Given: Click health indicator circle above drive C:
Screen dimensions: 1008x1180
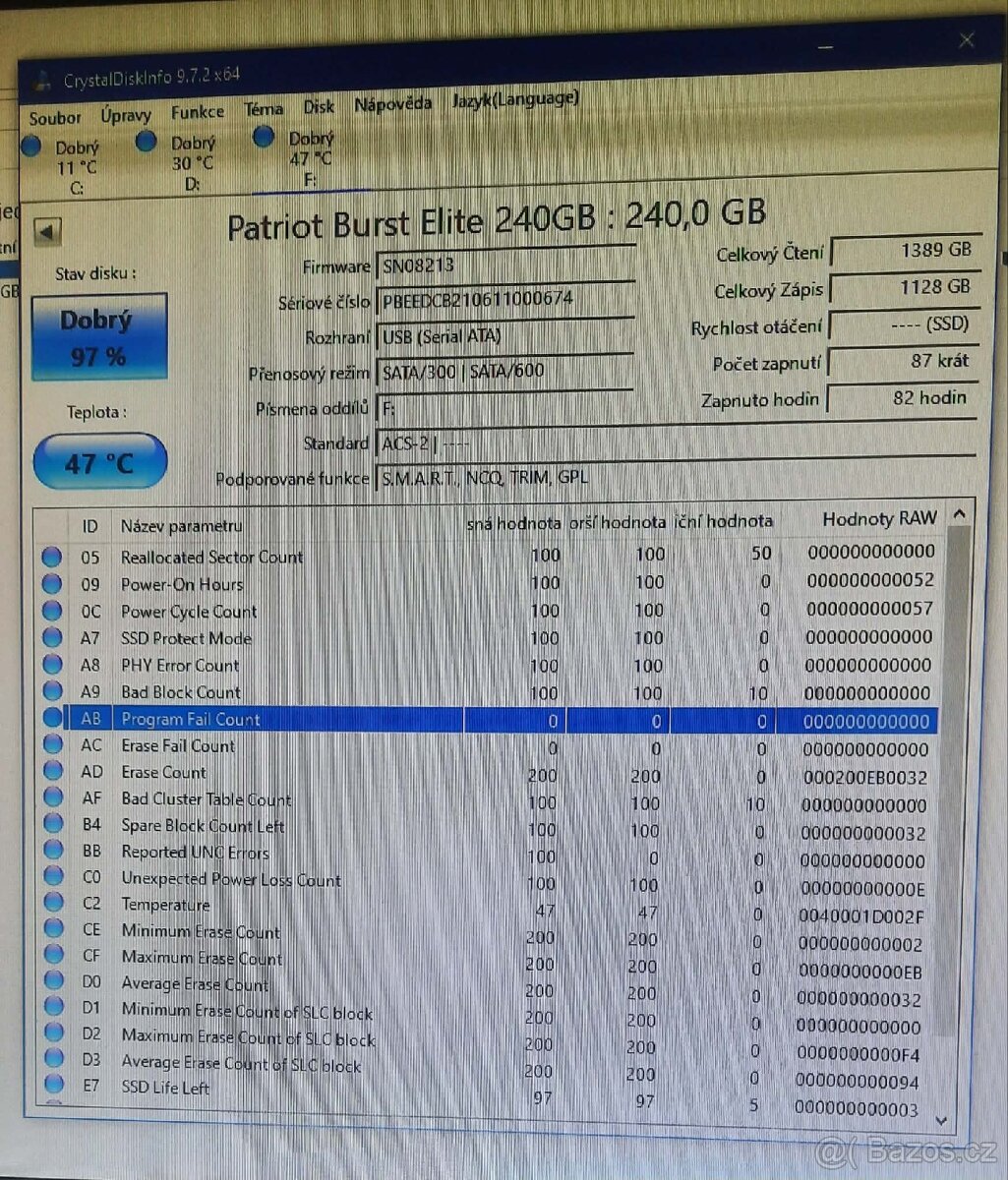Looking at the screenshot, I should 32,144.
